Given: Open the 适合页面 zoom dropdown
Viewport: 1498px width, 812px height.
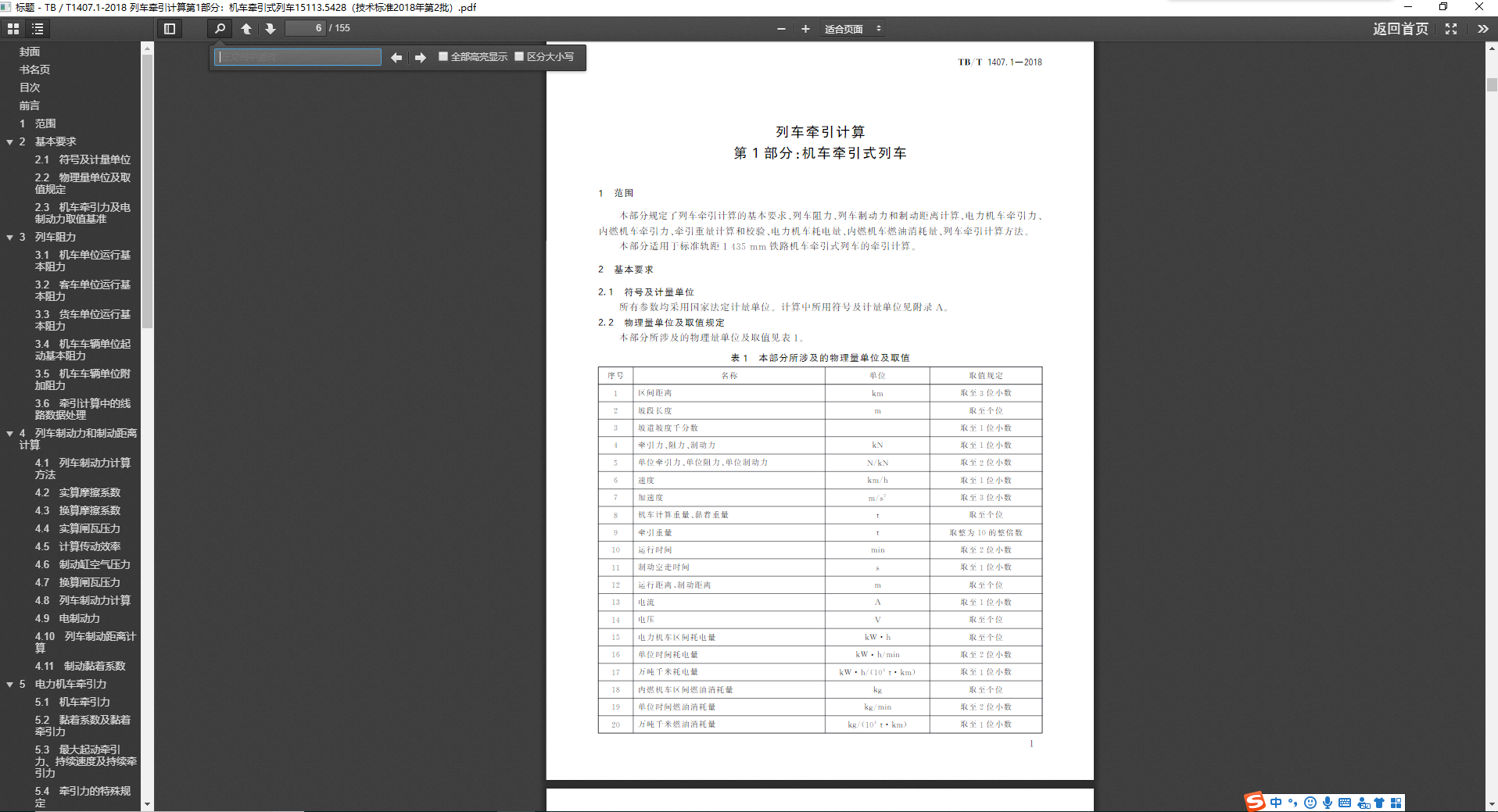Looking at the screenshot, I should [852, 29].
